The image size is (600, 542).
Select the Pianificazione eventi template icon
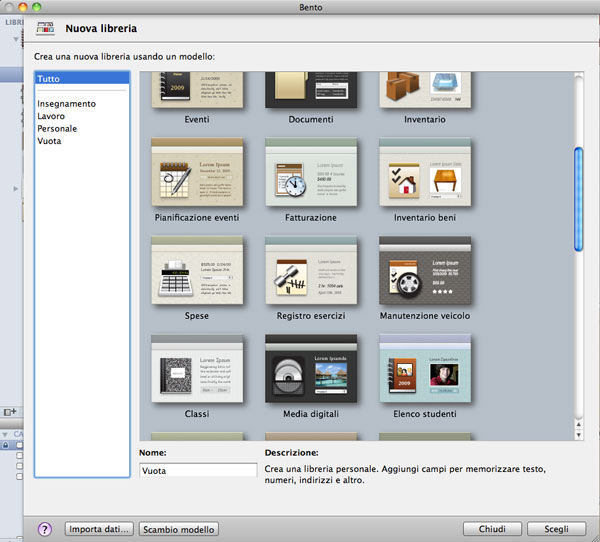198,173
